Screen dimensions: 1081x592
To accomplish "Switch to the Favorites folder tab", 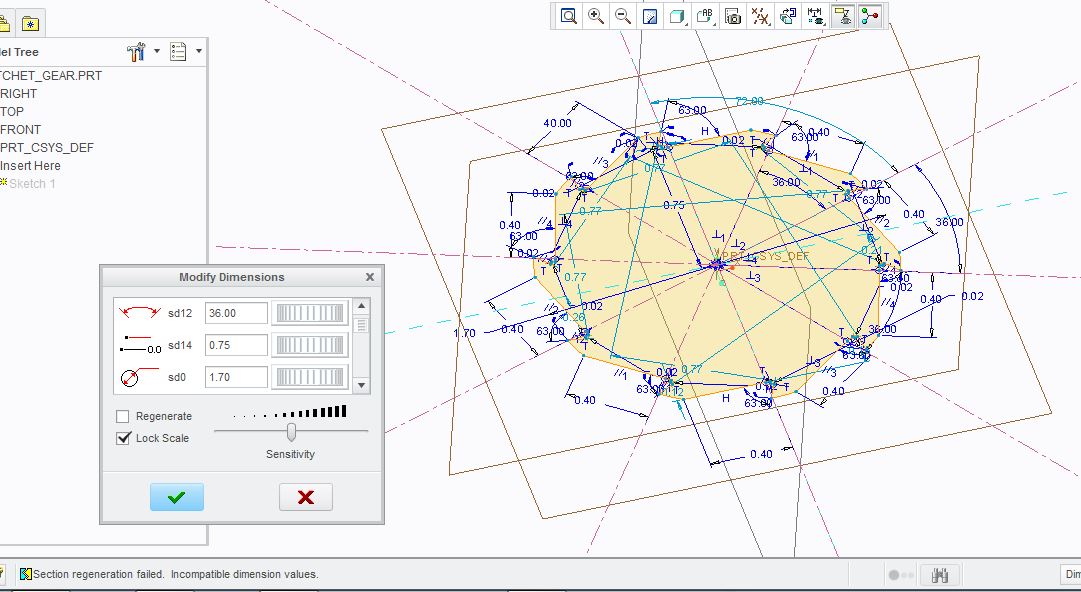I will 30,24.
